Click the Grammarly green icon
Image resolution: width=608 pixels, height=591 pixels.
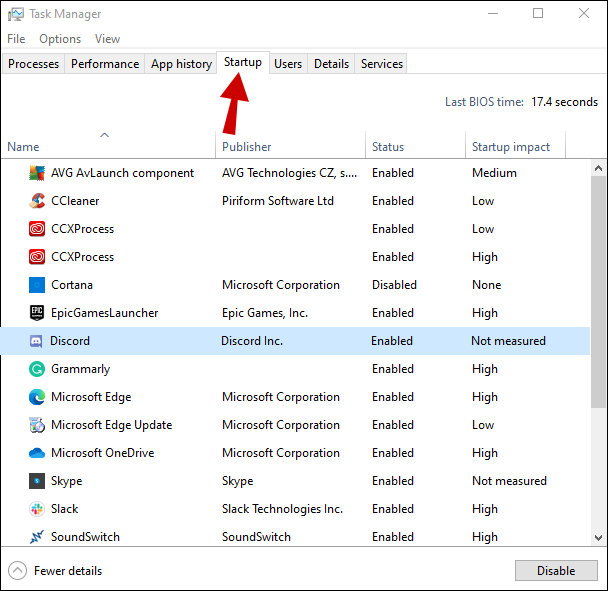click(x=37, y=369)
